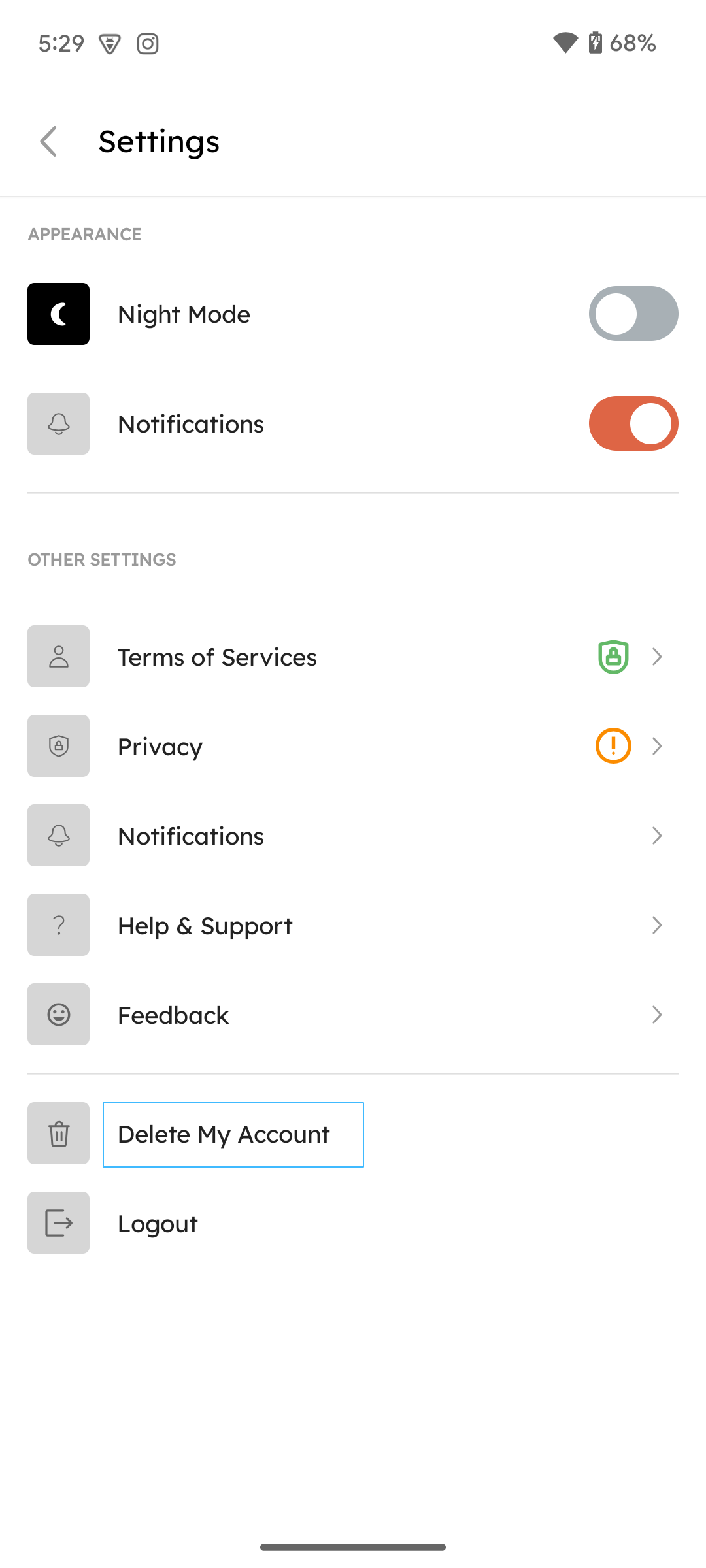Turn off the Notifications switch
Screen dimensions: 706x1568
click(633, 423)
